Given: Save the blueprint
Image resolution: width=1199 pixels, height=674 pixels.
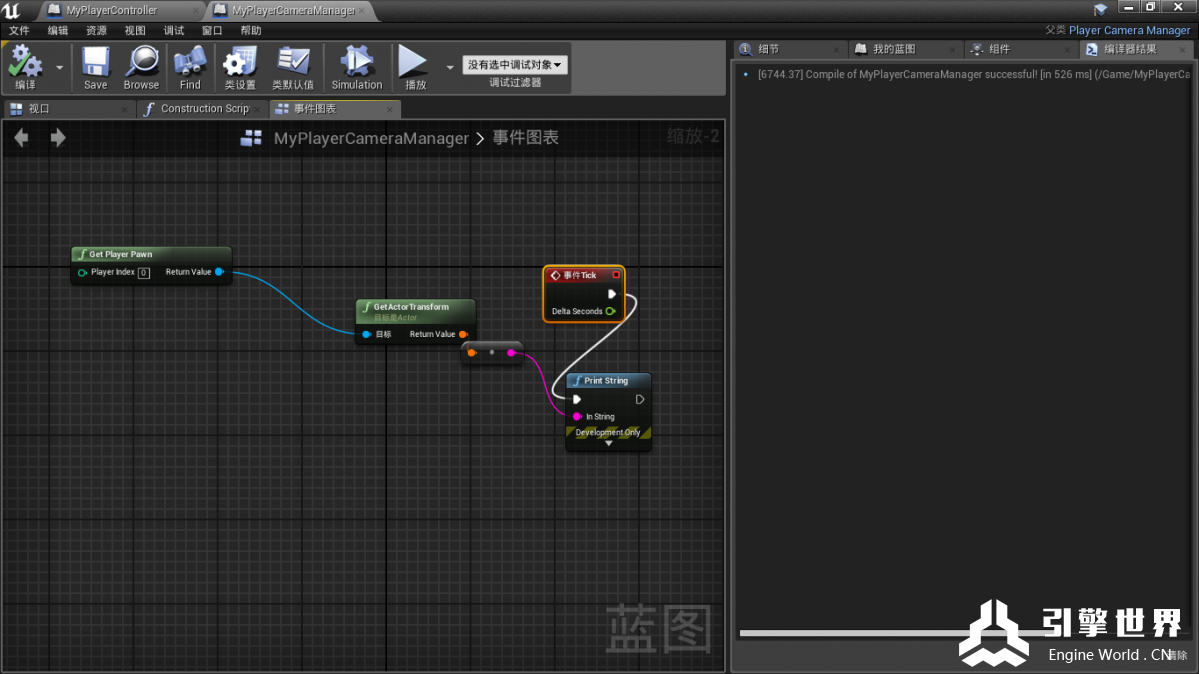Looking at the screenshot, I should 96,68.
